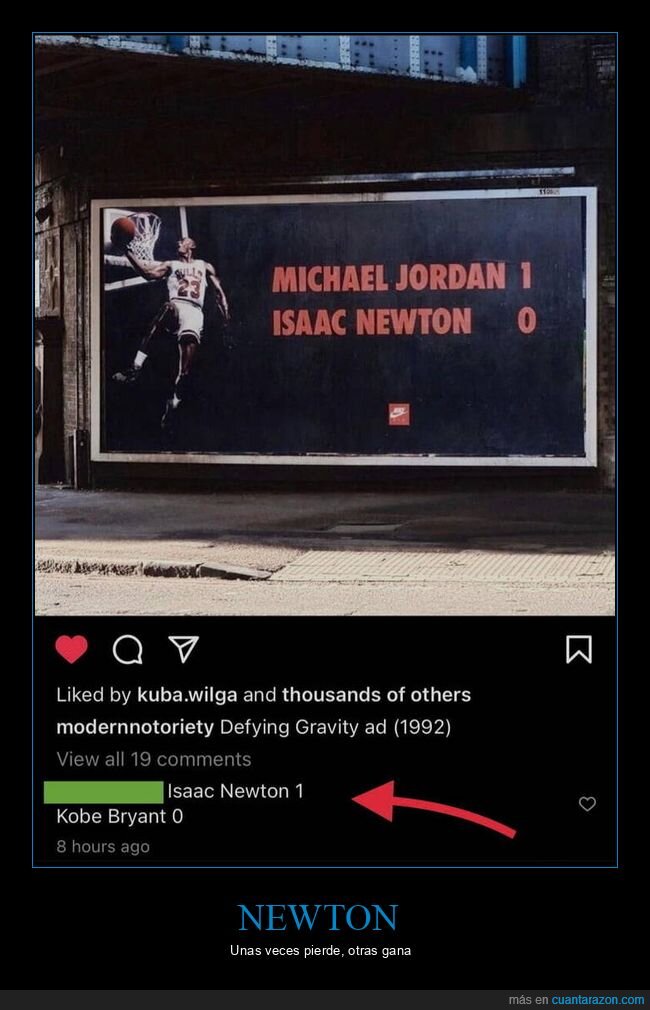Visit the cuantarazon.com link

tap(597, 1000)
